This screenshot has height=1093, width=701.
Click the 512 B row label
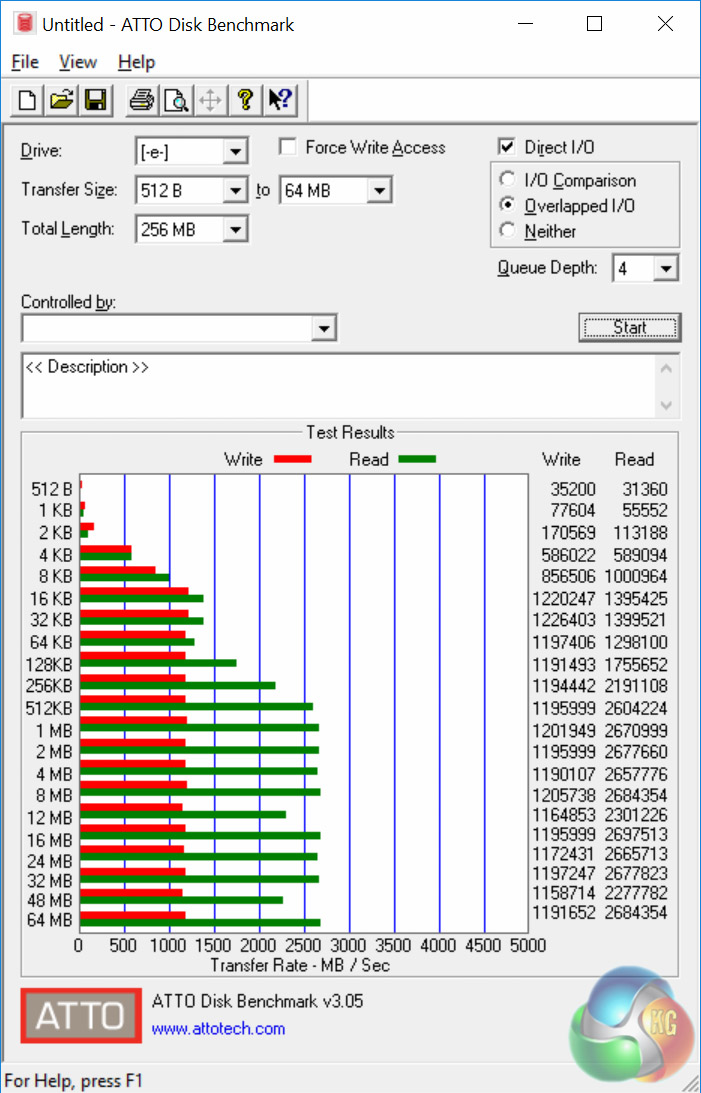[52, 489]
